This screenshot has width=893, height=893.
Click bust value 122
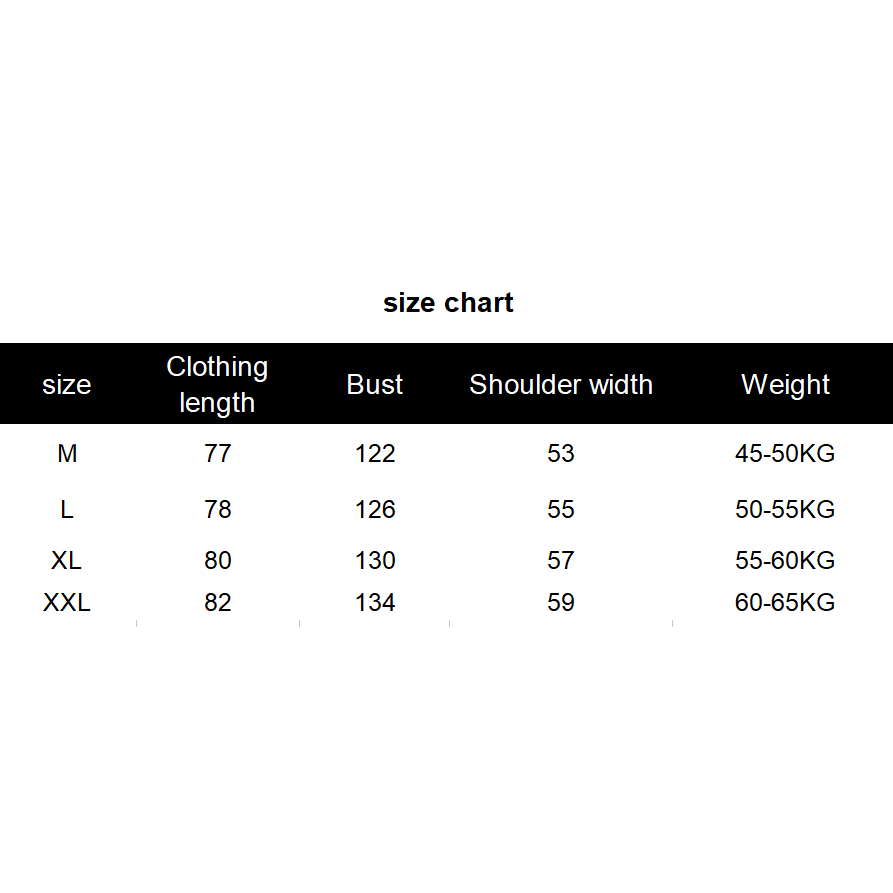coord(375,454)
